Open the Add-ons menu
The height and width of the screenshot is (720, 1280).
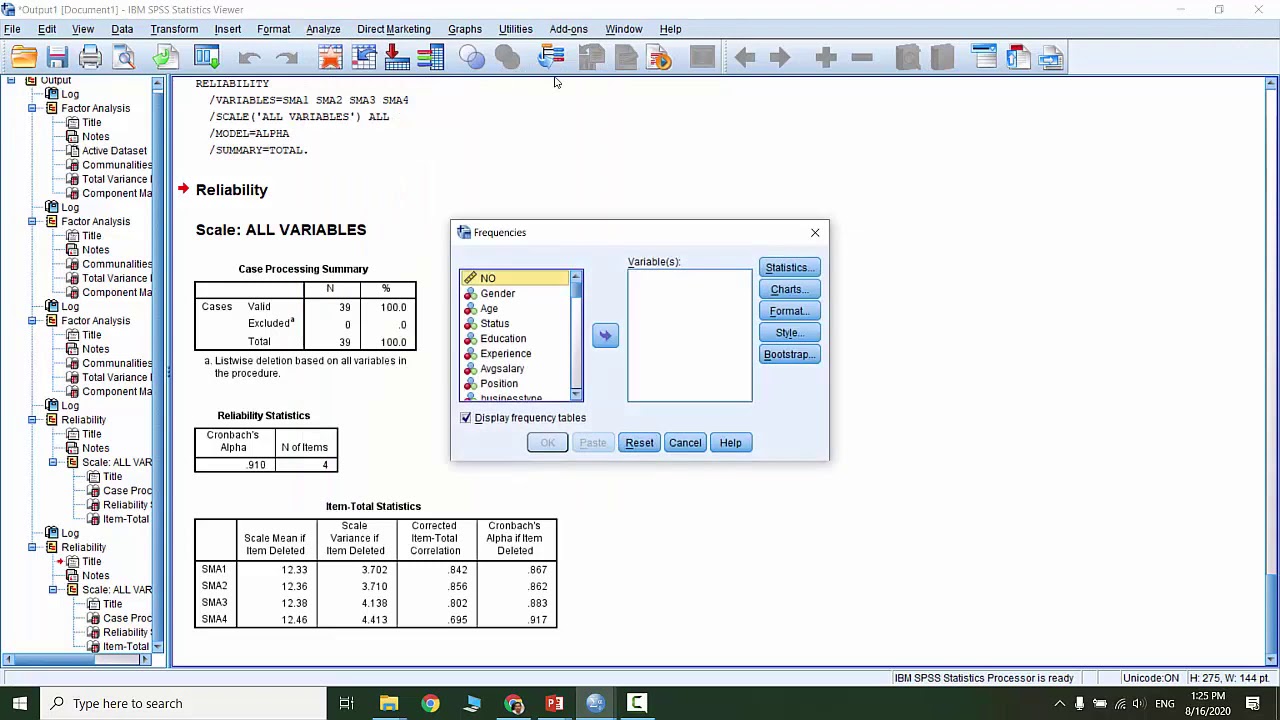569,29
